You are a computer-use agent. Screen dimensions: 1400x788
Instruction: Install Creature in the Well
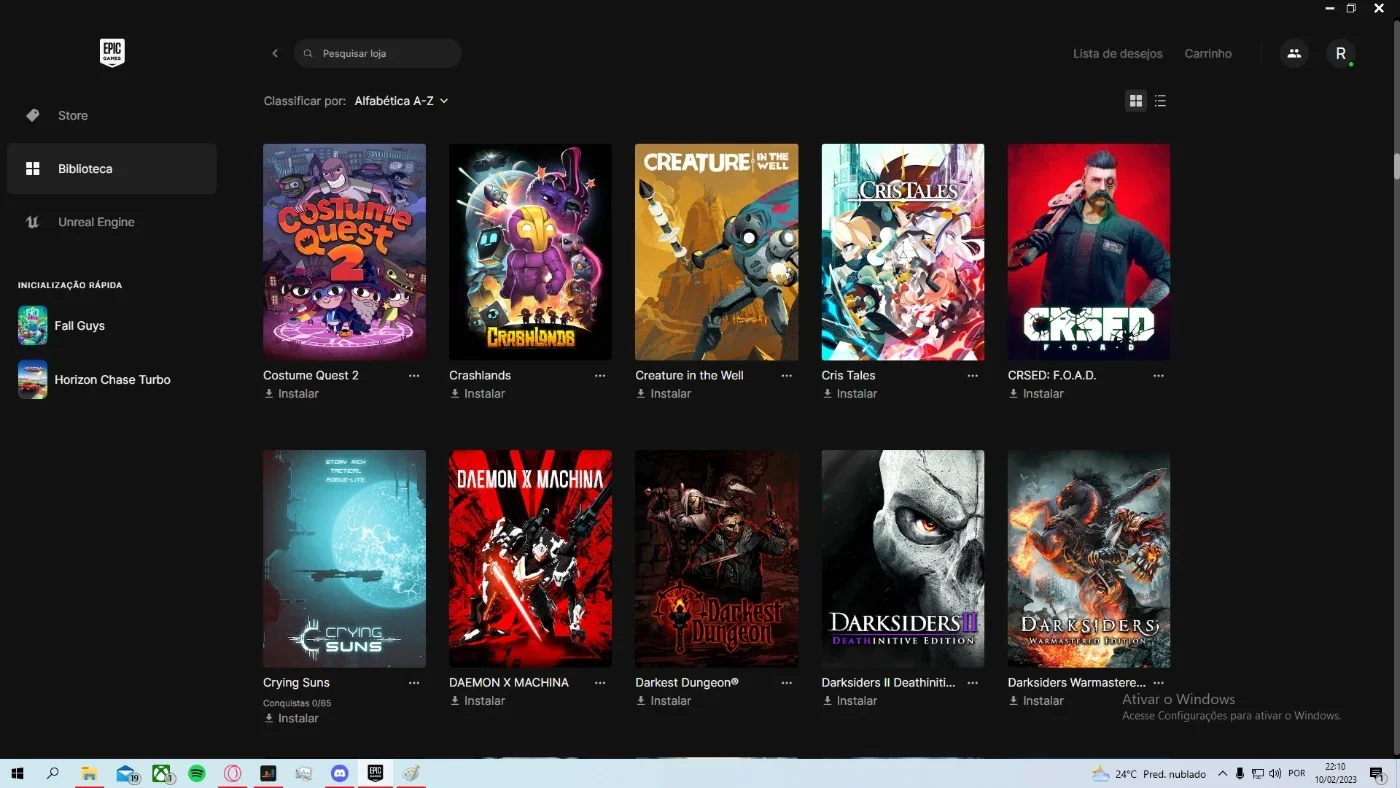(663, 394)
